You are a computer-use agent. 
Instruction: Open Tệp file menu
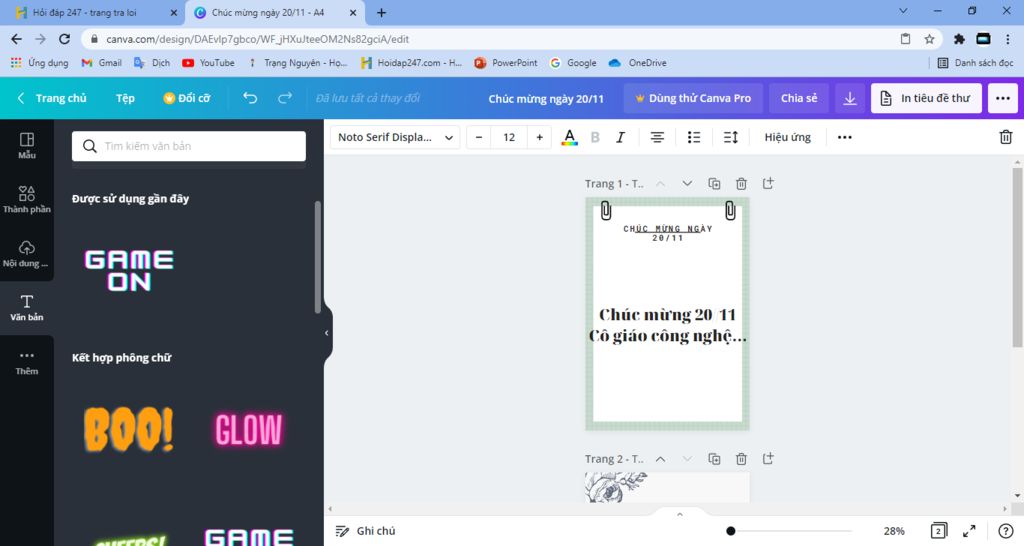125,98
